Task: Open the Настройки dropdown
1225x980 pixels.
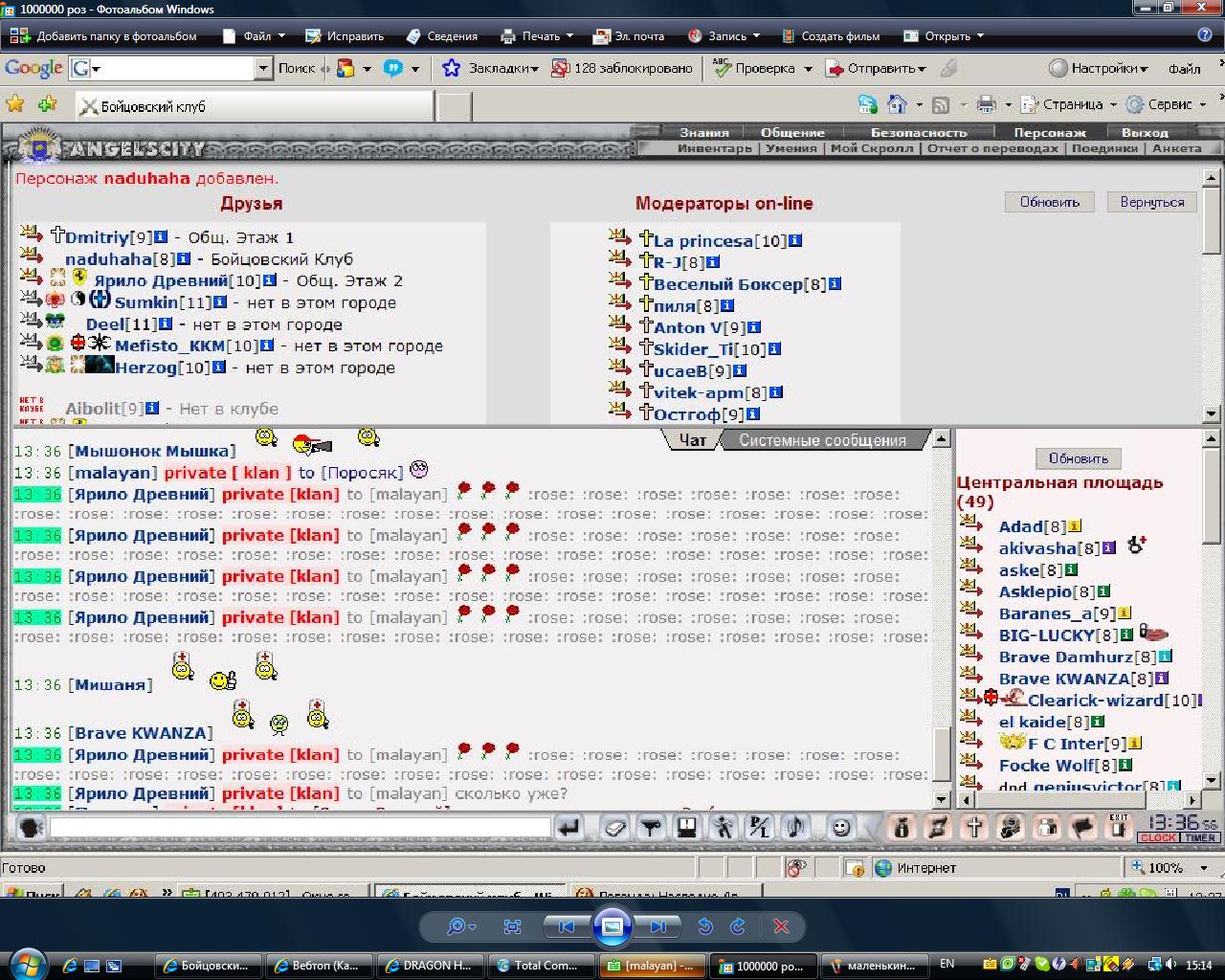Action: (1098, 69)
